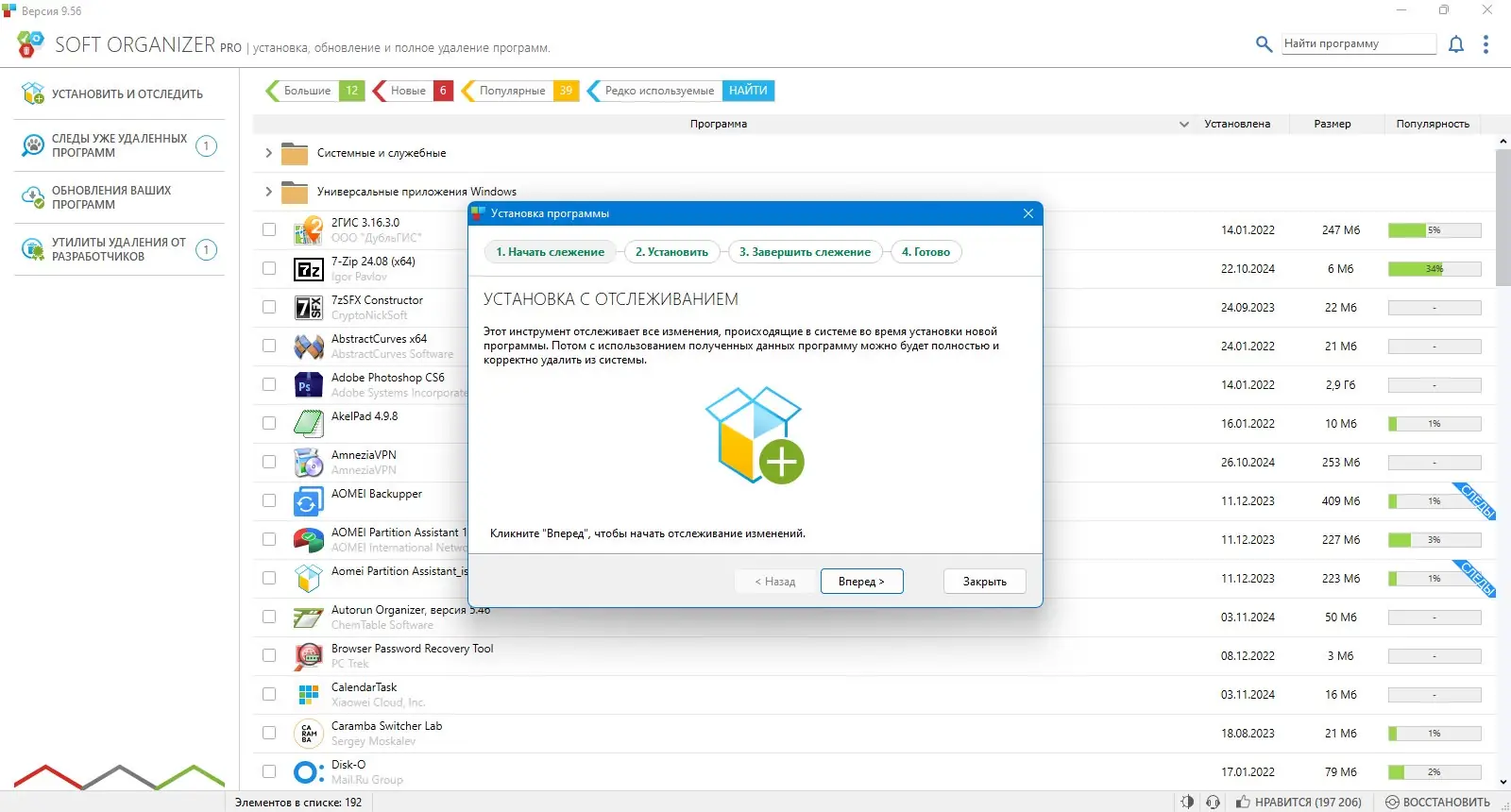The width and height of the screenshot is (1511, 812).
Task: Expand the Системные и служебные group
Action: [268, 153]
